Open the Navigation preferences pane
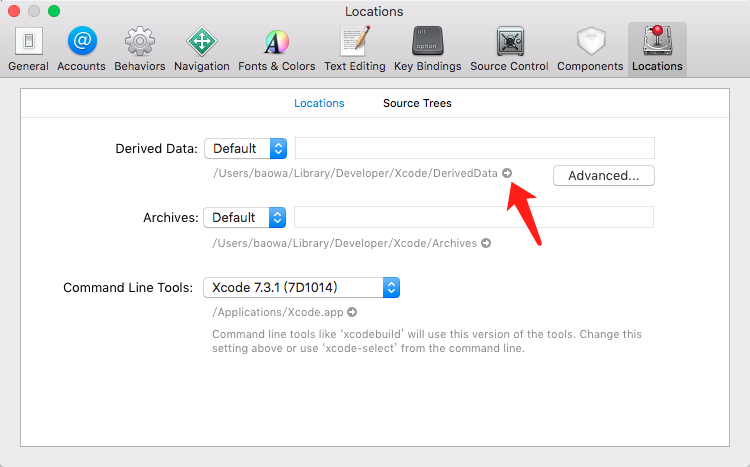 point(202,49)
